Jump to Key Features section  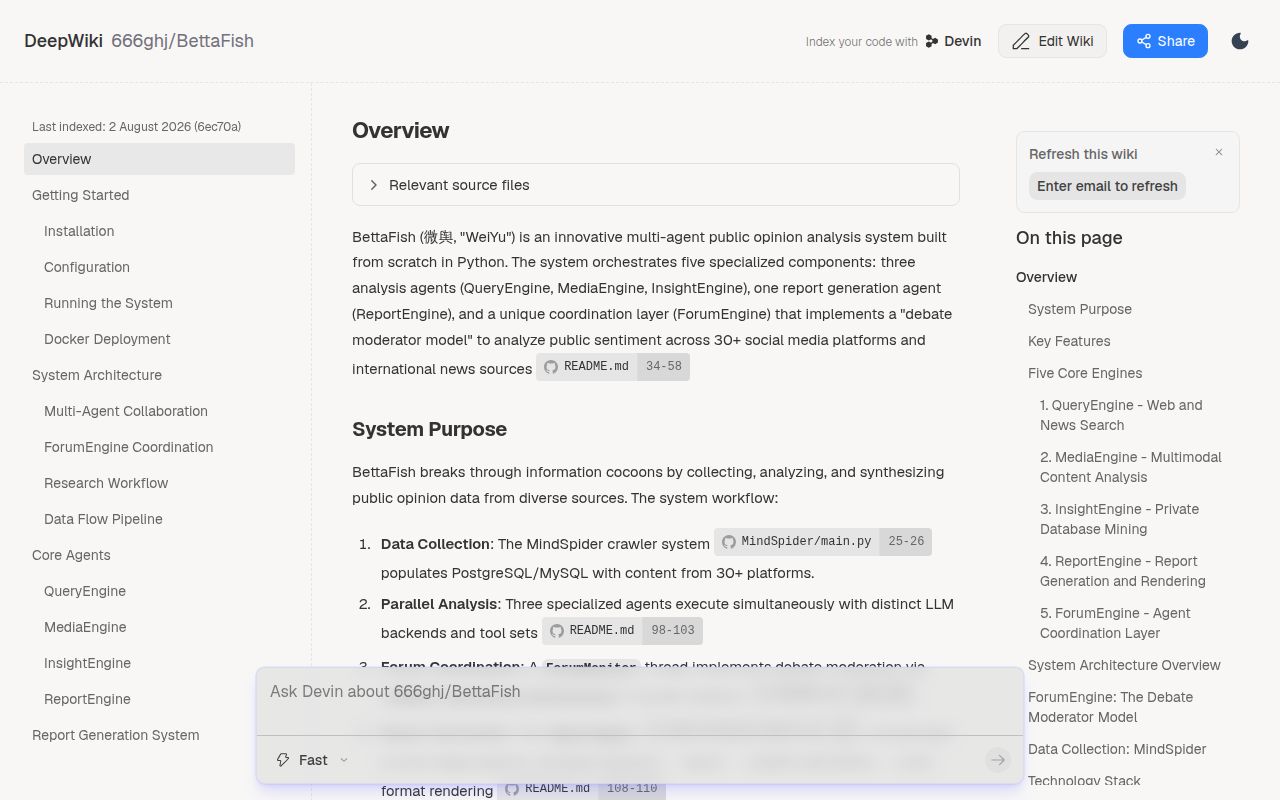[x=1069, y=341]
